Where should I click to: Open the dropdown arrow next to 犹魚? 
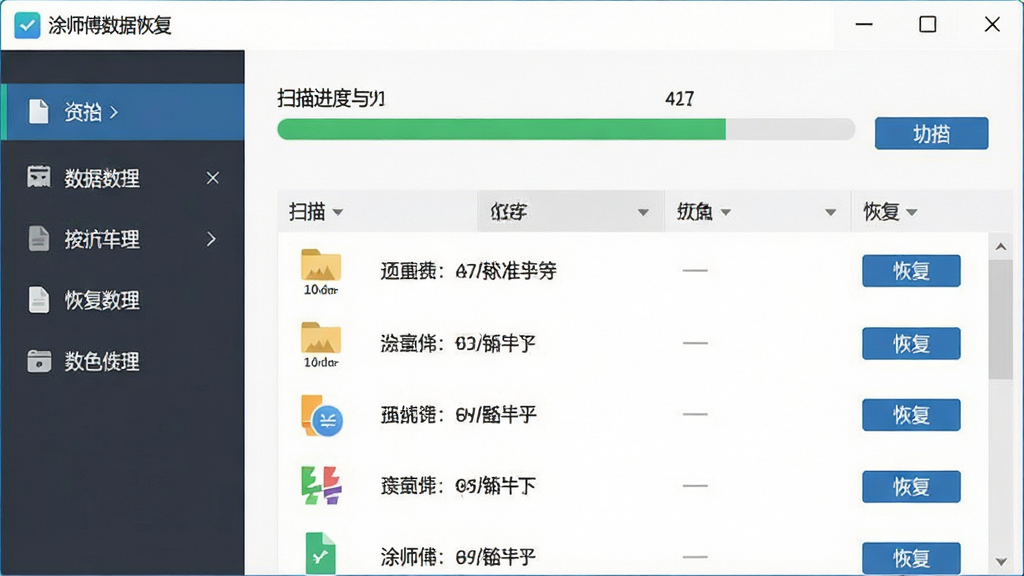click(x=726, y=212)
